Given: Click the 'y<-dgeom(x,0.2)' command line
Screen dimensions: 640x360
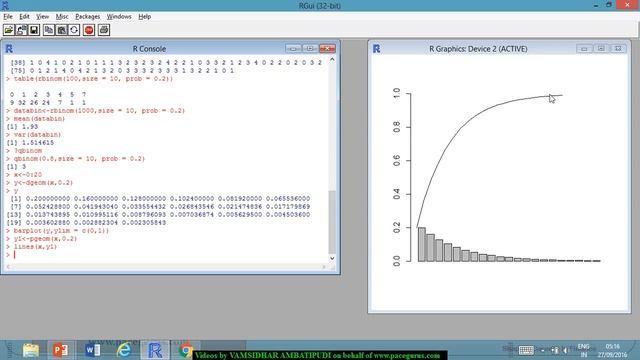Looking at the screenshot, I should click(x=43, y=182).
